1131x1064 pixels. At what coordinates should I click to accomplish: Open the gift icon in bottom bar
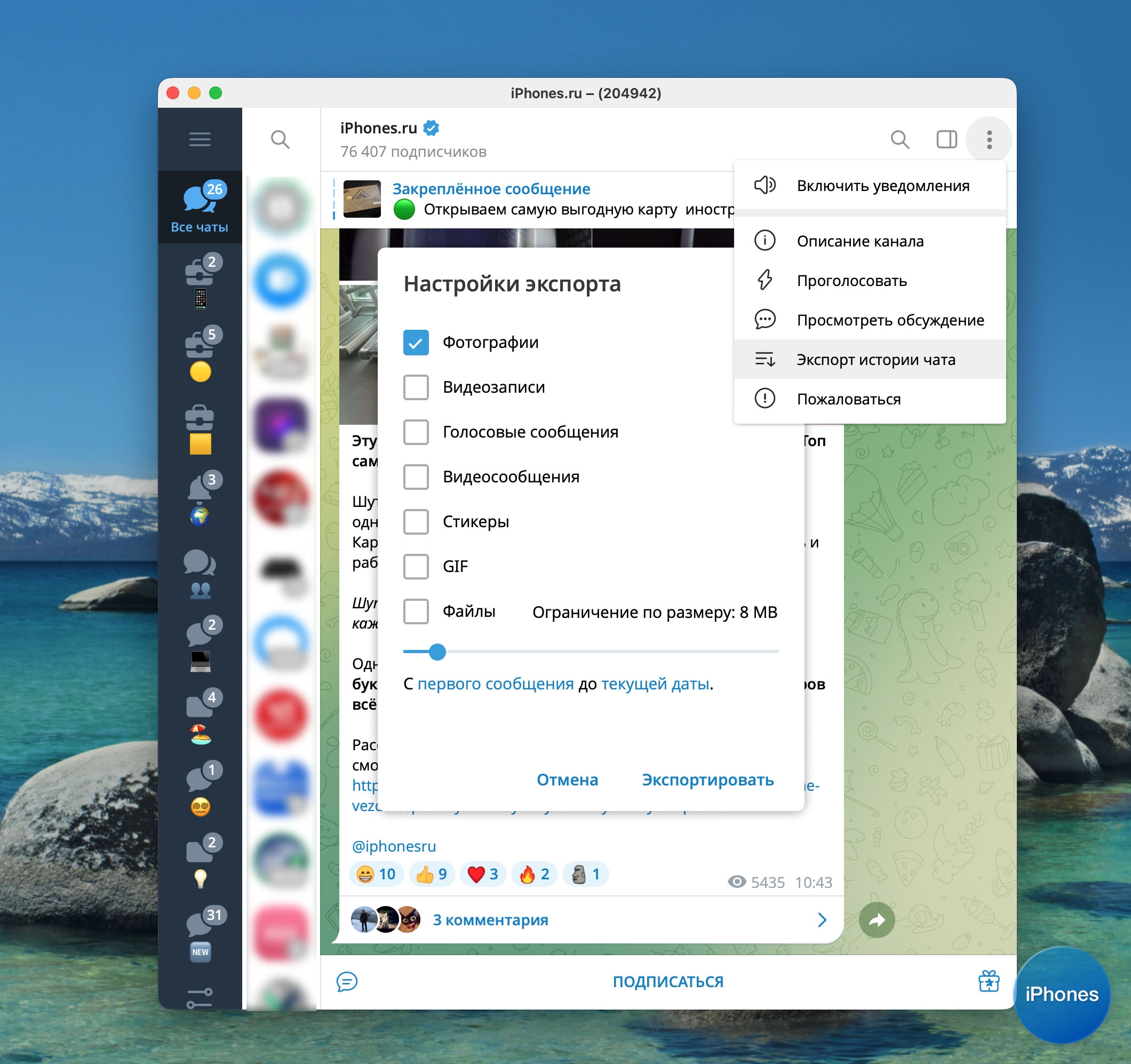coord(989,981)
